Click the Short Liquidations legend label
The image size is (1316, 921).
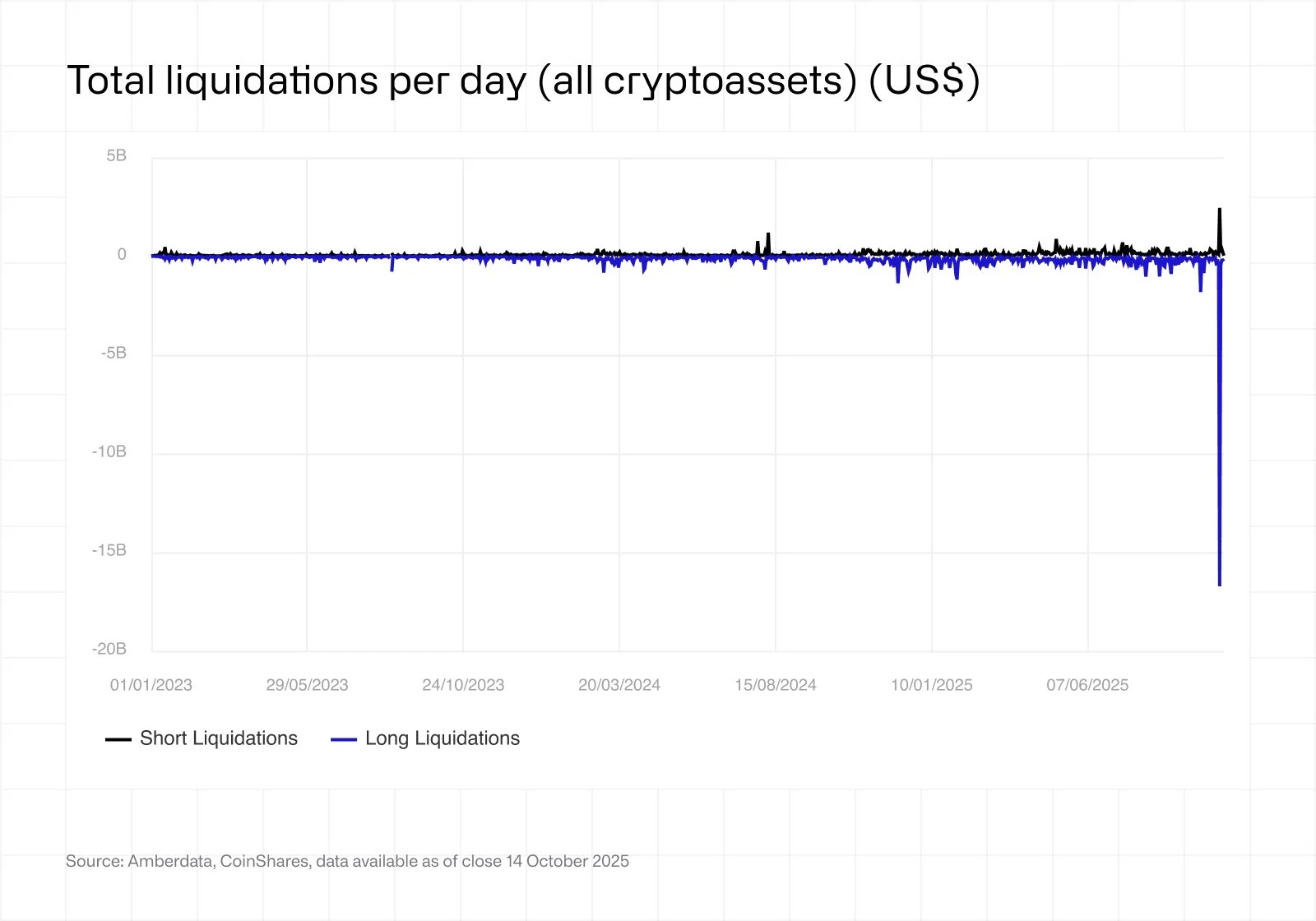click(218, 738)
